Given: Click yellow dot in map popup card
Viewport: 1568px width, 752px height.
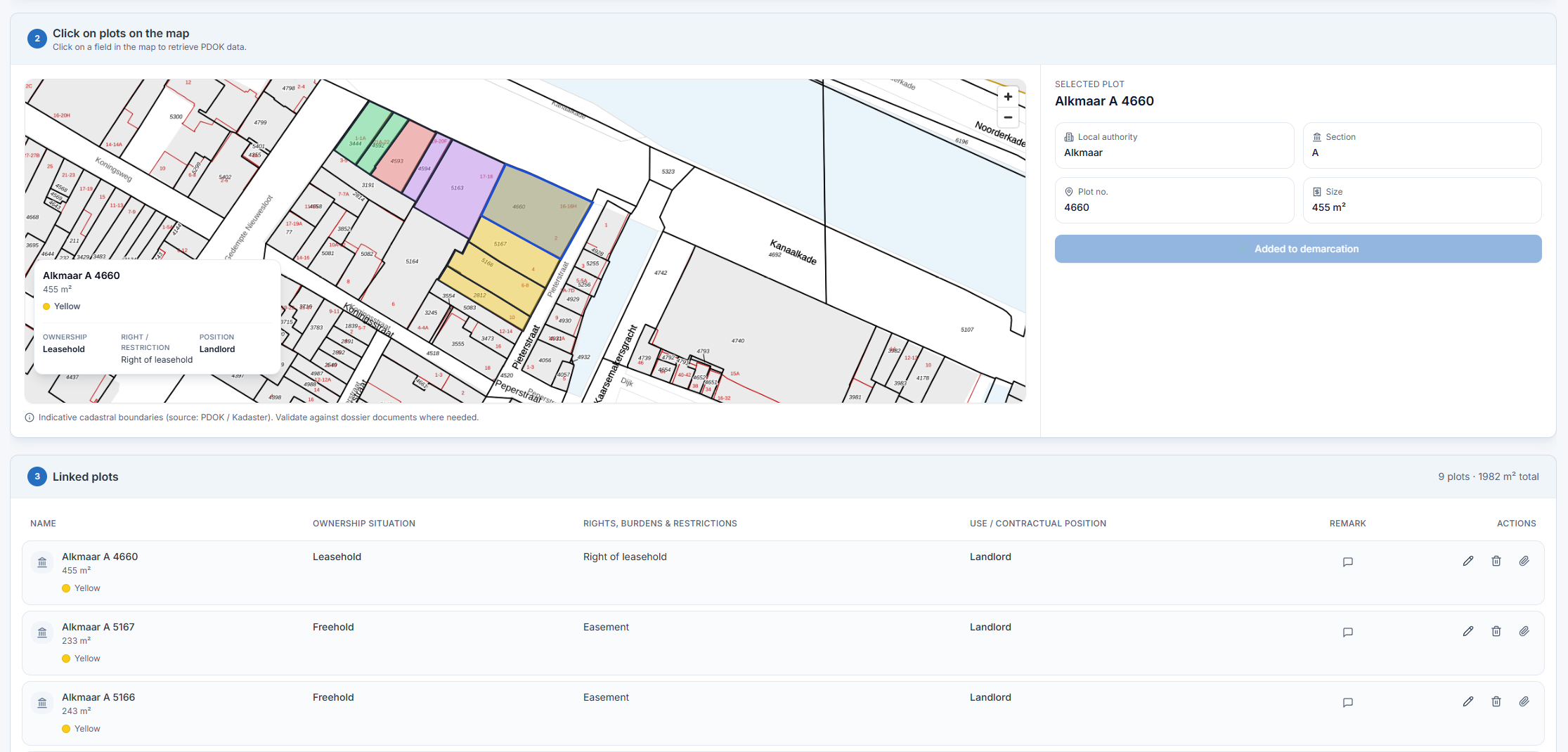Looking at the screenshot, I should click(46, 306).
